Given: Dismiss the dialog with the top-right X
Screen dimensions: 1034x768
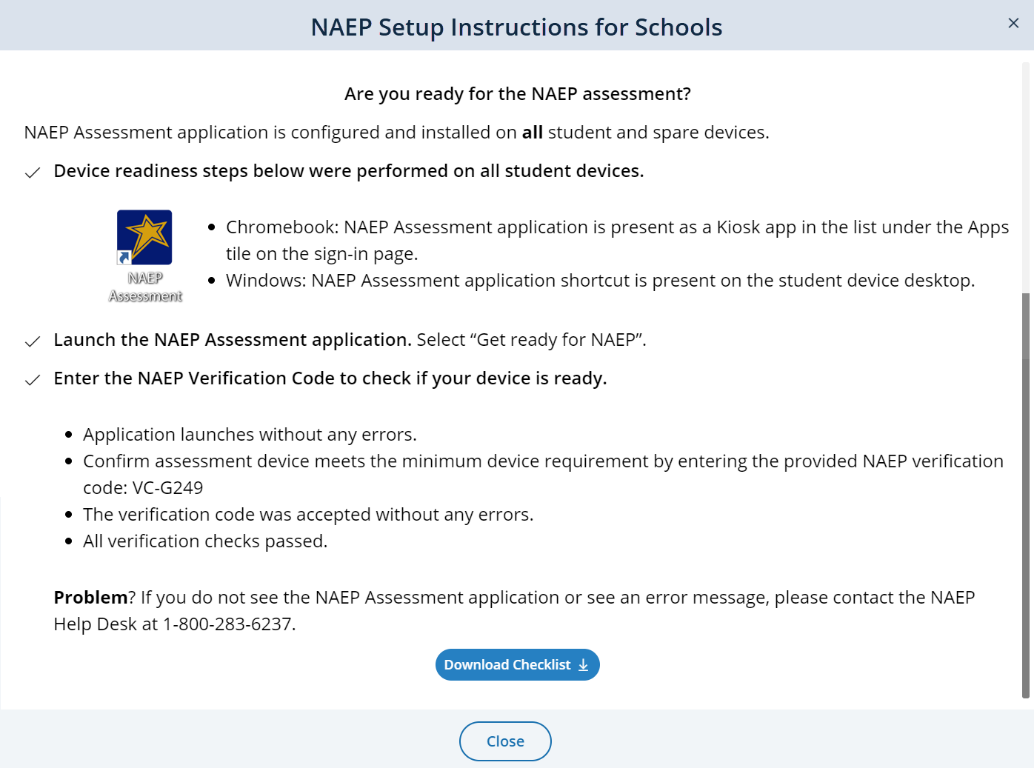Looking at the screenshot, I should (x=1014, y=23).
